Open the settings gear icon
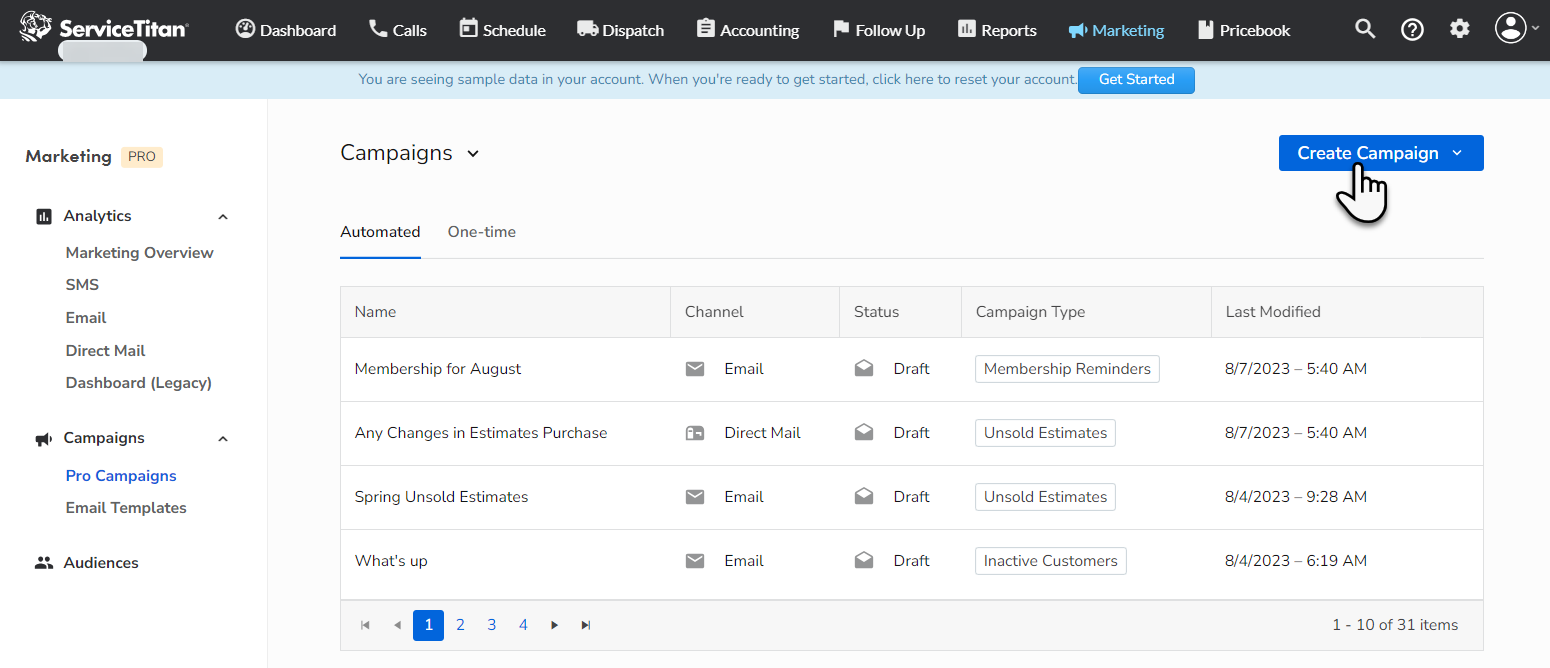 [x=1460, y=29]
